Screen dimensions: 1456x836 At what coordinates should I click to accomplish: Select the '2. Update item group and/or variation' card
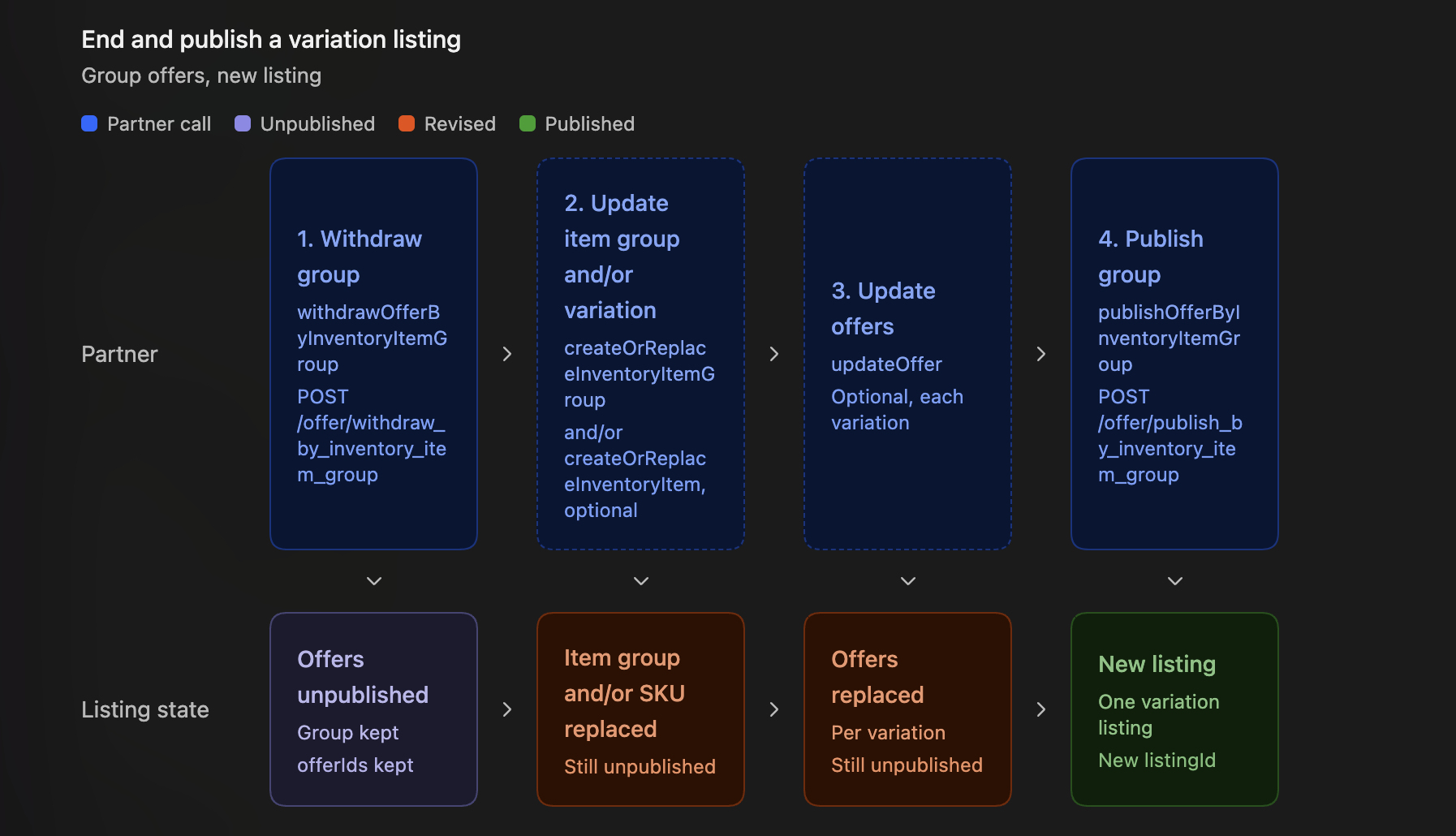click(x=640, y=354)
